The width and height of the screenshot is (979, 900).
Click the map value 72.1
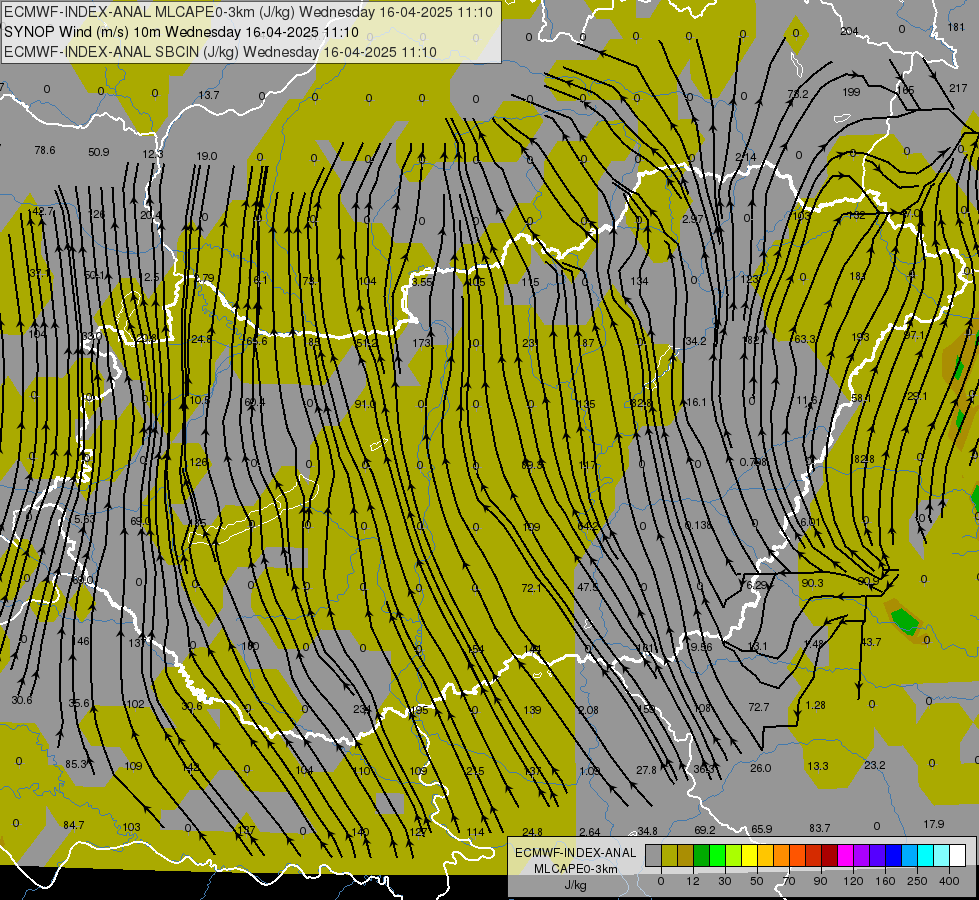[531, 588]
